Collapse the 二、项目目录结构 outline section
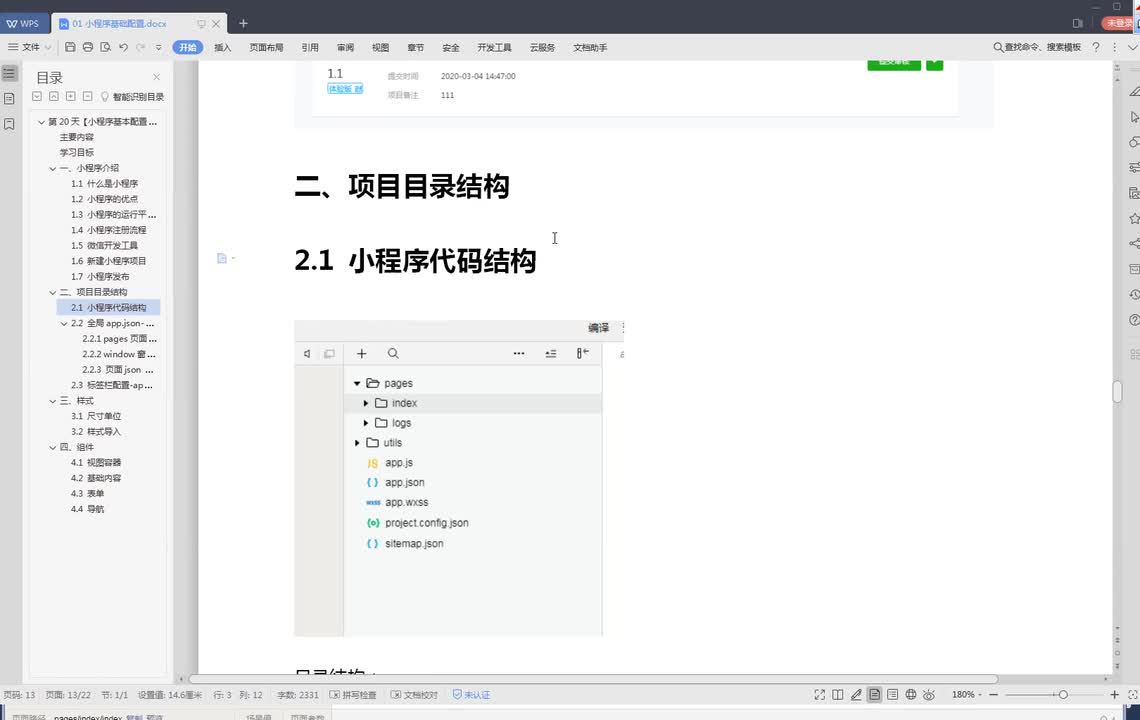Viewport: 1140px width, 720px height. point(52,292)
